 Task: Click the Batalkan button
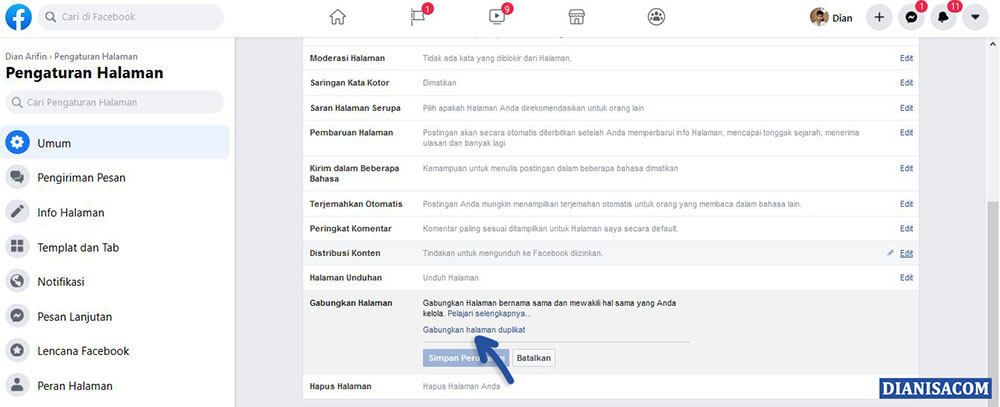(x=534, y=358)
